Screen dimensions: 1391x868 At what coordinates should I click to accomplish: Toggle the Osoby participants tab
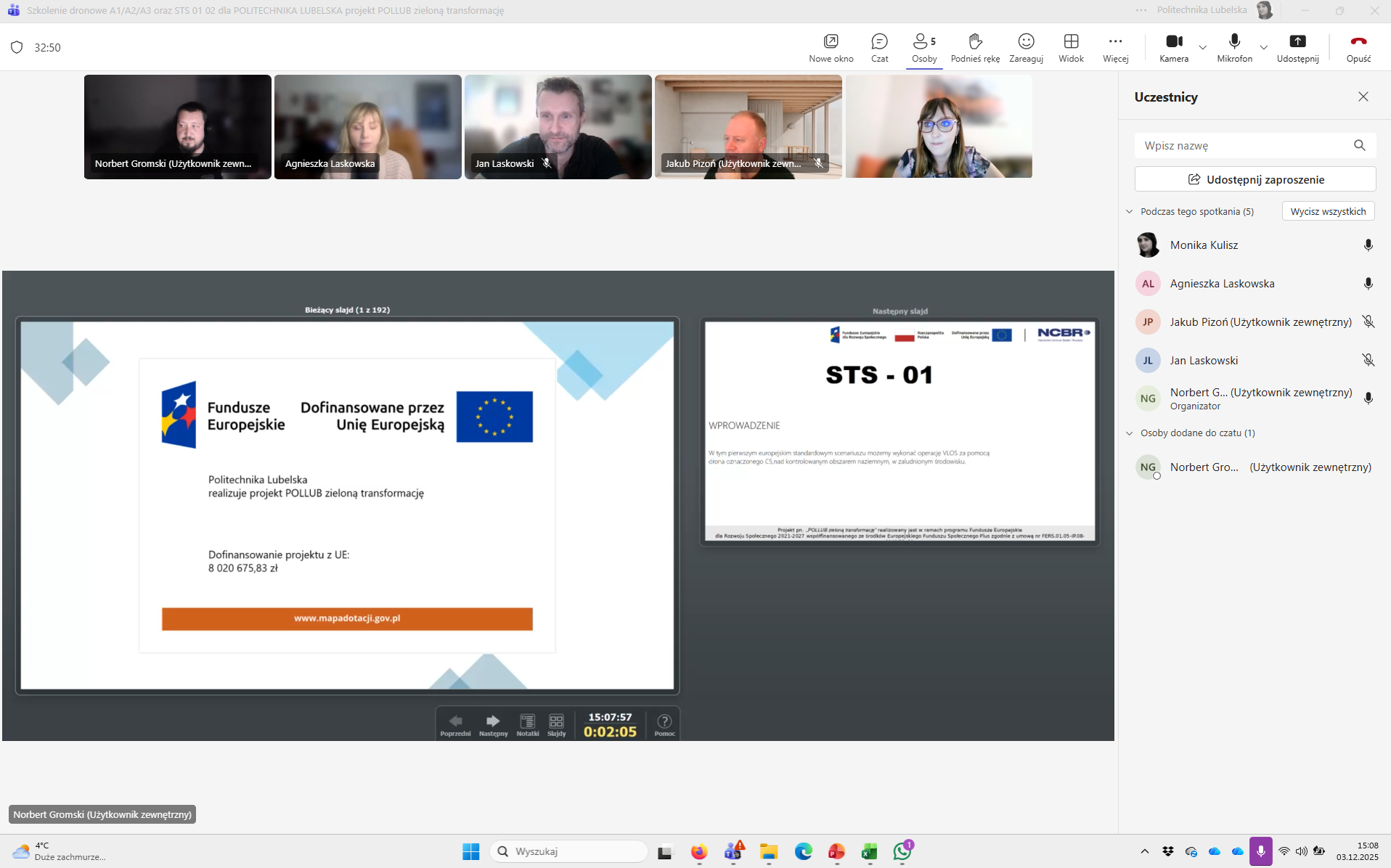(923, 48)
